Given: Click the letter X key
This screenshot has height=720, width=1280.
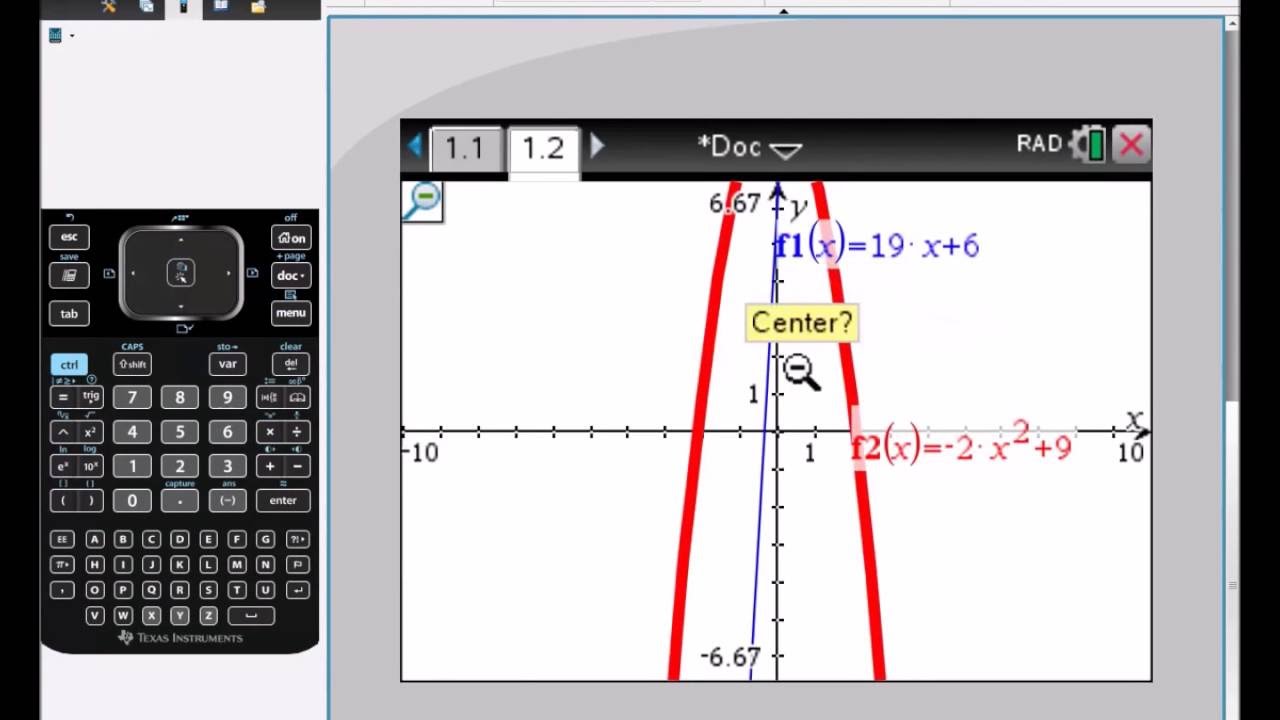Looking at the screenshot, I should pos(151,616).
